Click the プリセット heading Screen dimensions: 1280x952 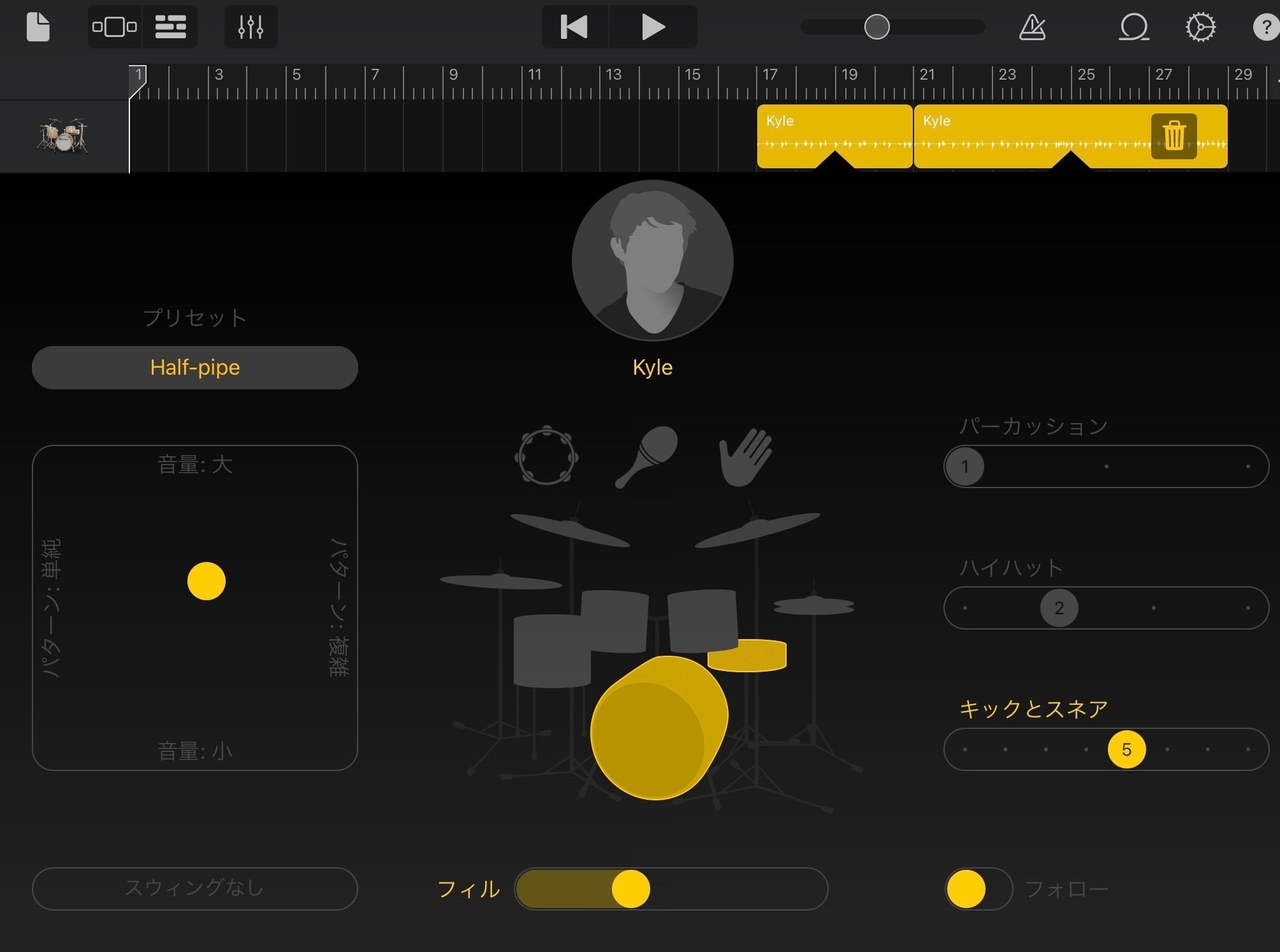[x=195, y=317]
